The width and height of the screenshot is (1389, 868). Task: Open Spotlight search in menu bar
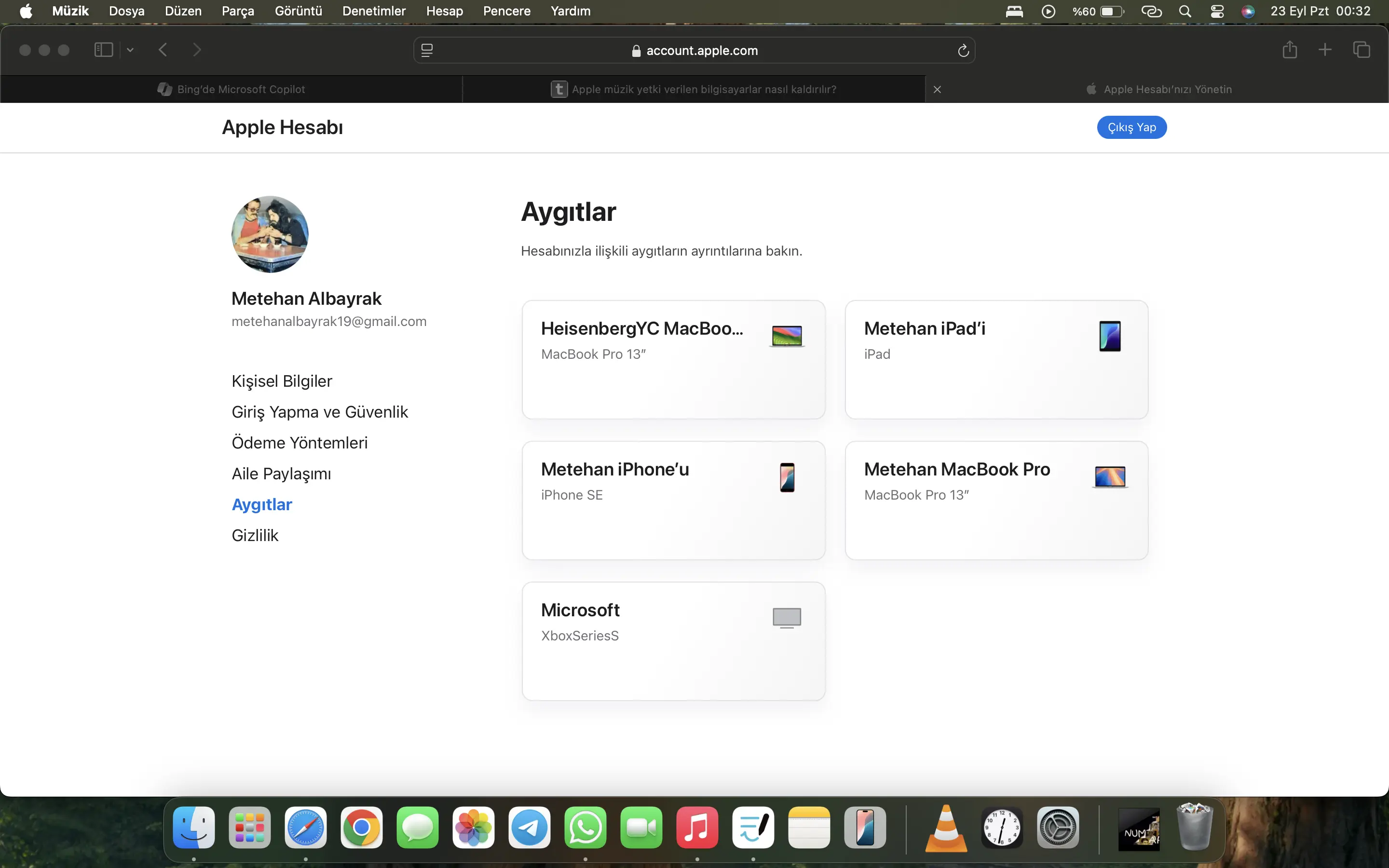tap(1185, 11)
